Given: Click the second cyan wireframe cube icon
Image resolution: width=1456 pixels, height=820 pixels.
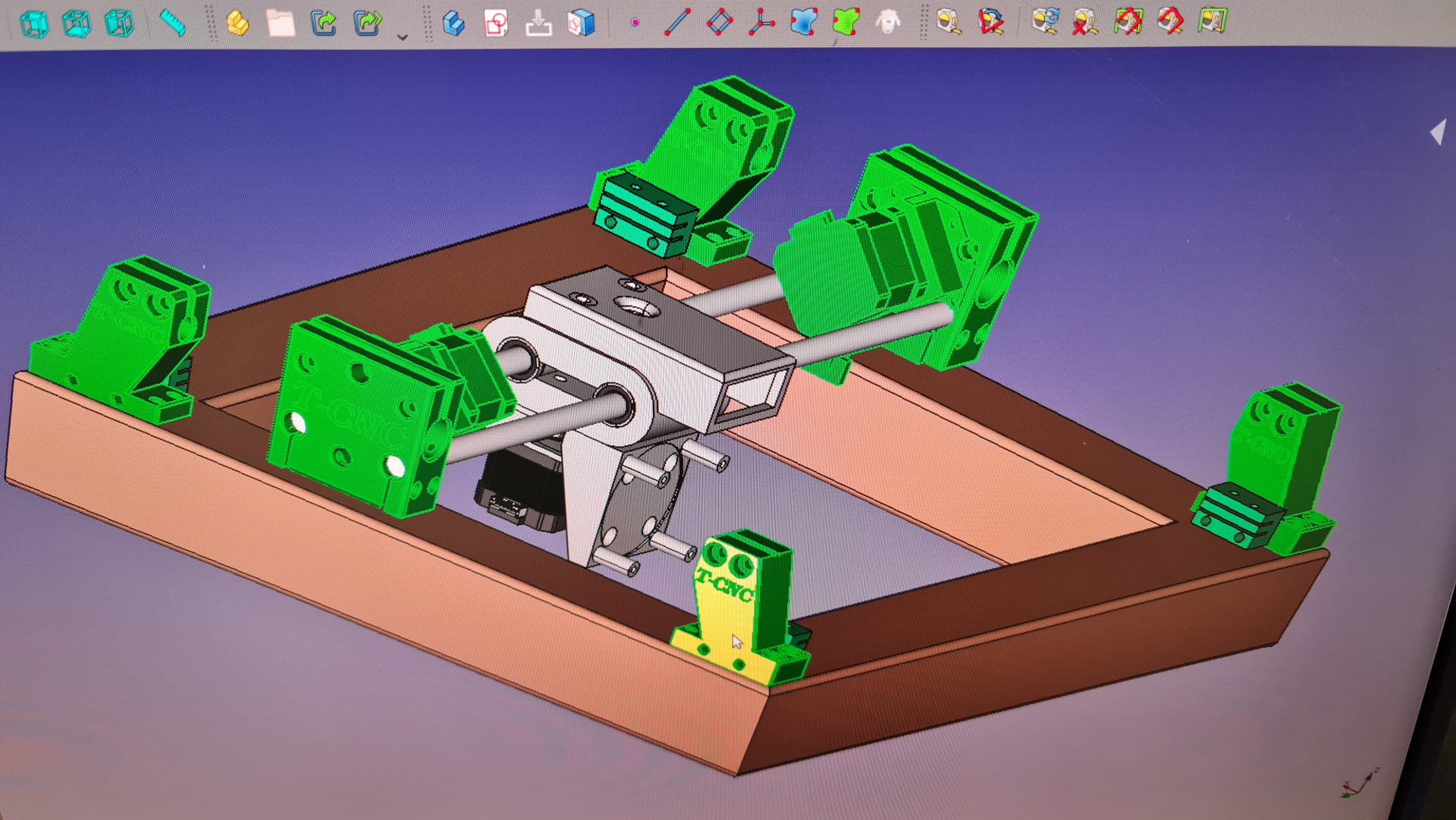Looking at the screenshot, I should 77,24.
